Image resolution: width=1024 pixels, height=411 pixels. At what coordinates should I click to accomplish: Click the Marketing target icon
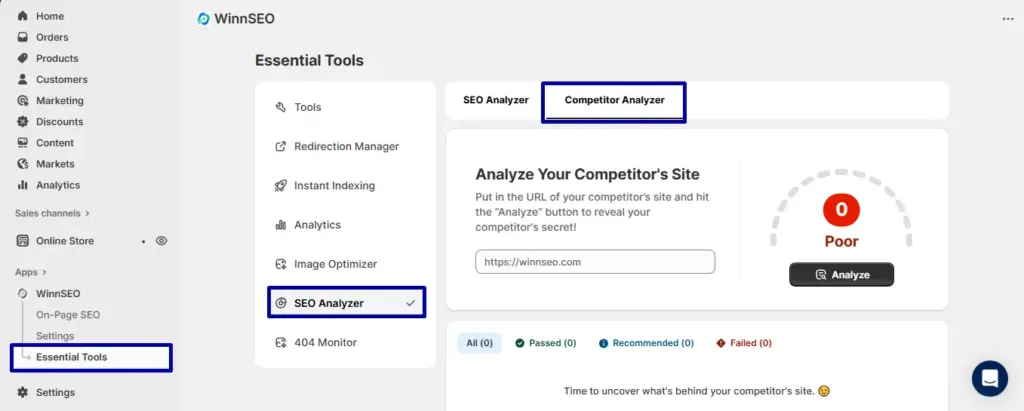click(23, 101)
